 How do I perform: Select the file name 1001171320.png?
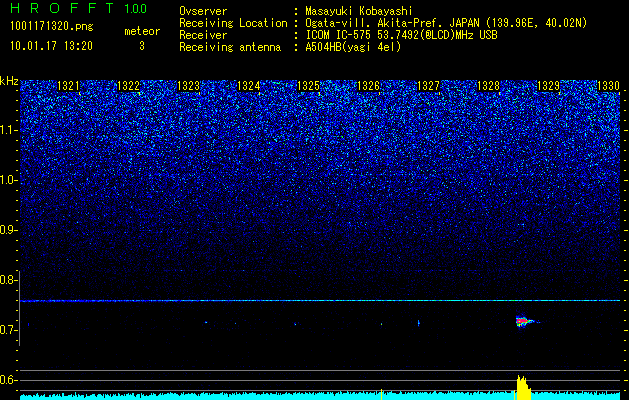[x=52, y=27]
